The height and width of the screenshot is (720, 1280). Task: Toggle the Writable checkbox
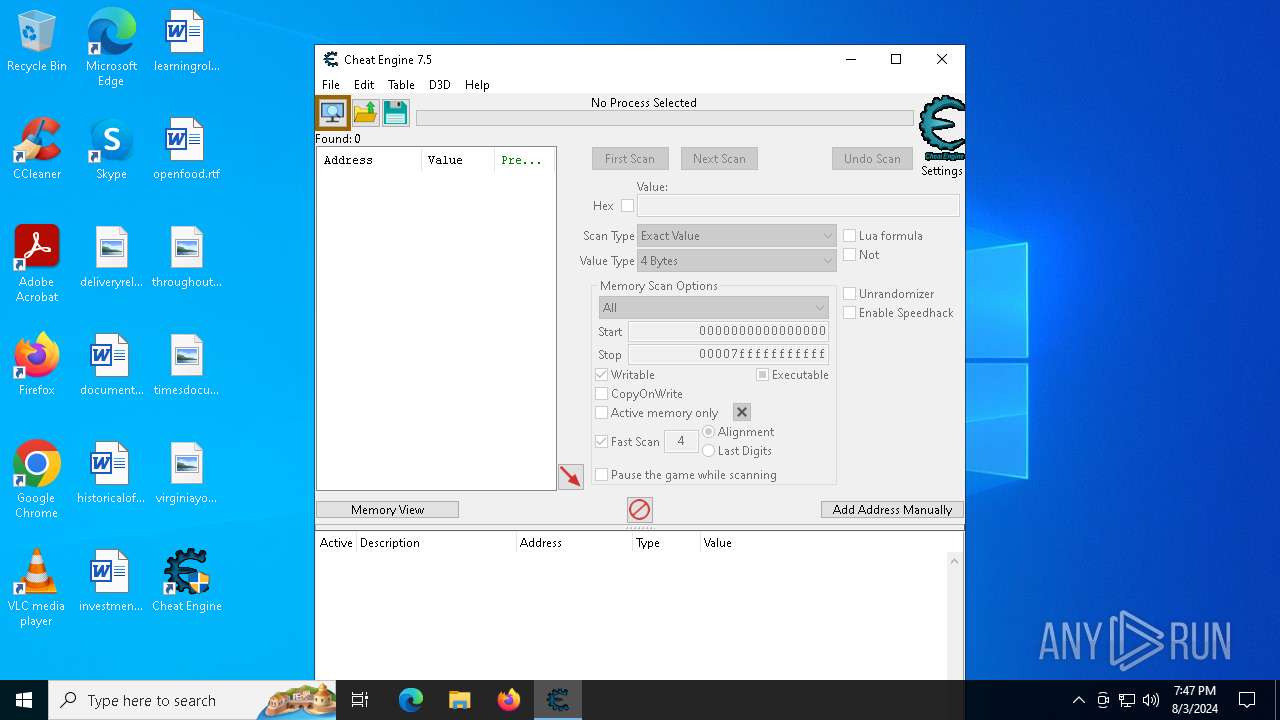coord(601,375)
